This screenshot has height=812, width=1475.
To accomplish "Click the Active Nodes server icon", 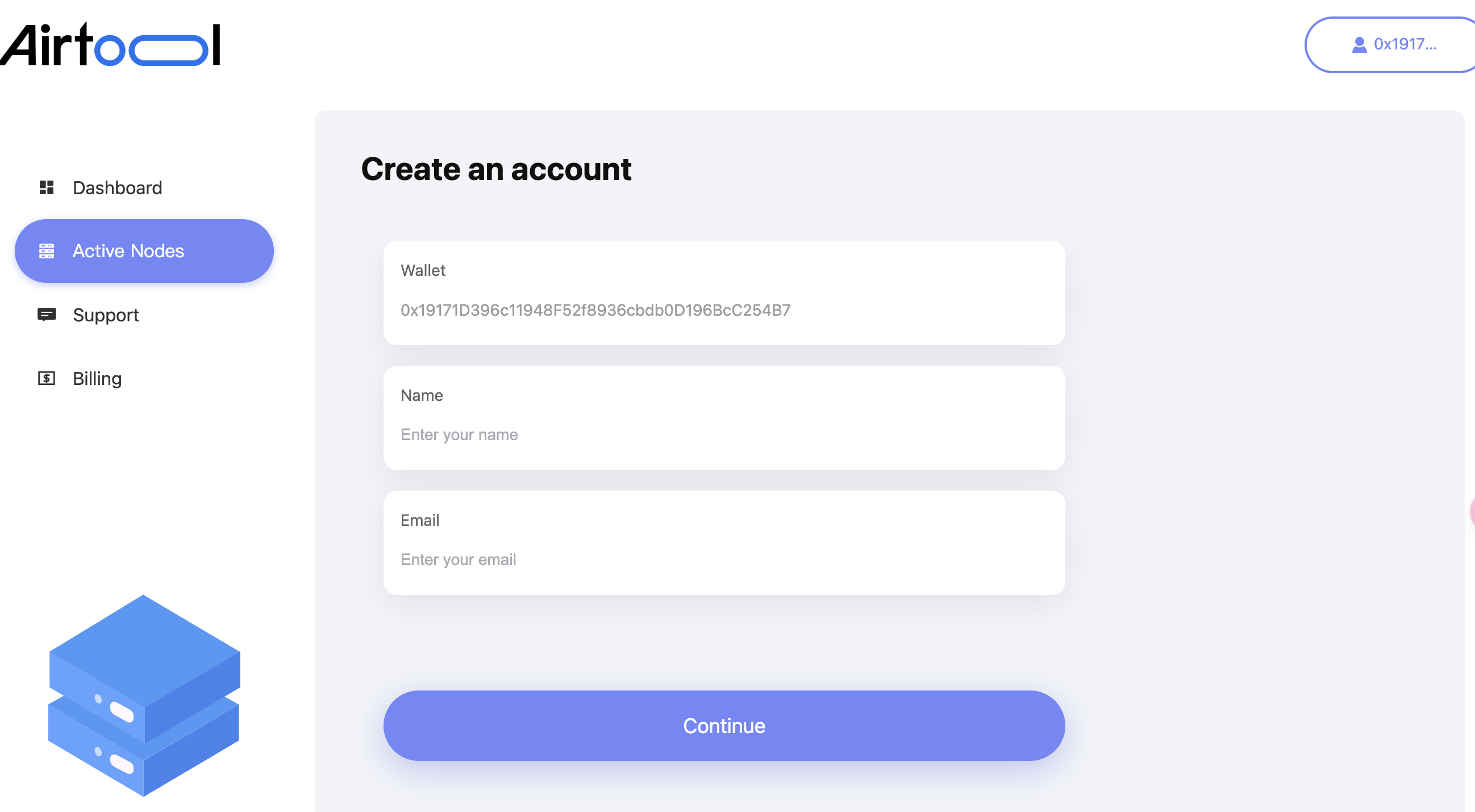I will point(47,251).
